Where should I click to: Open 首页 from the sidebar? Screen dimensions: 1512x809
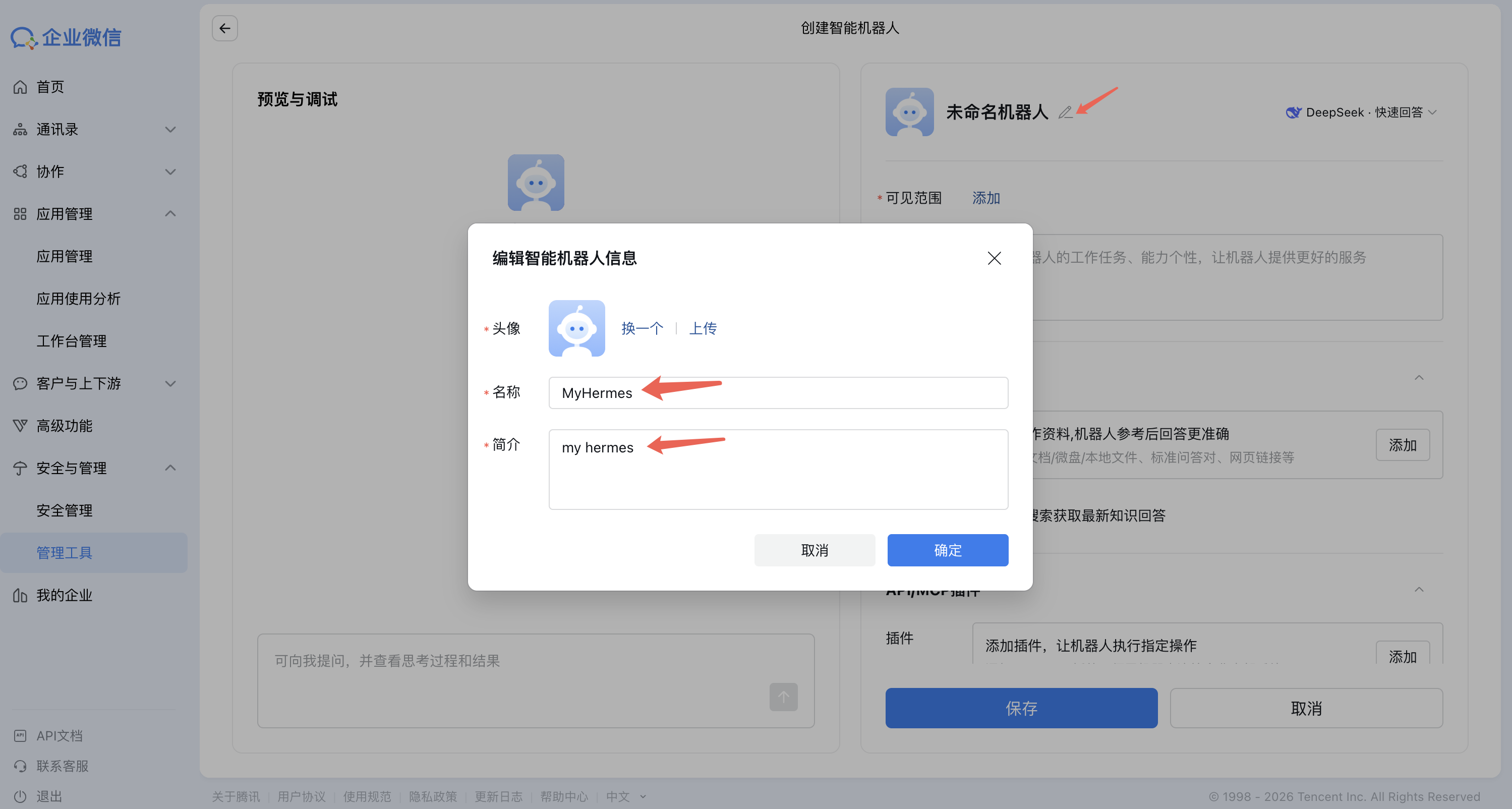point(50,87)
